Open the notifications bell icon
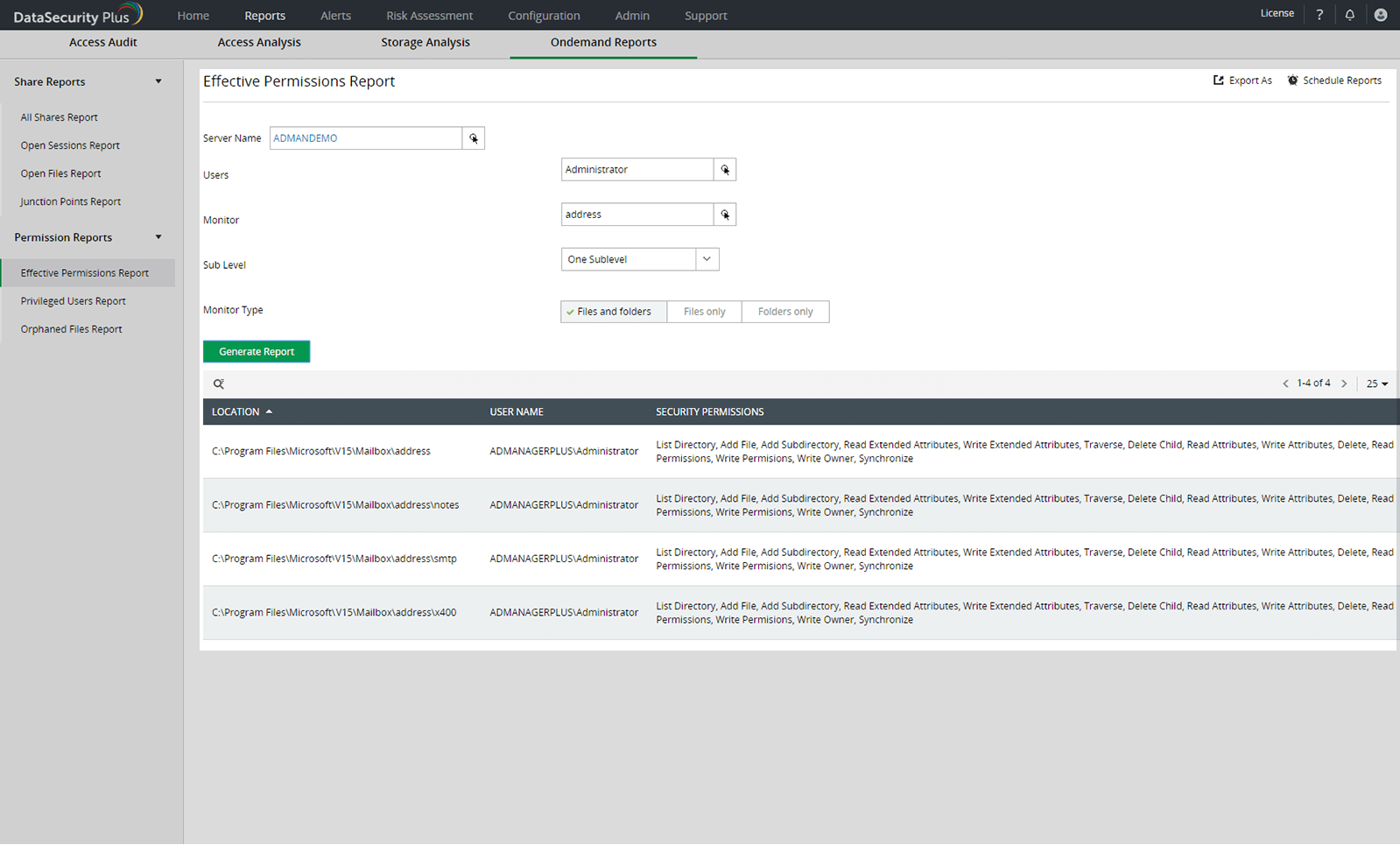This screenshot has width=1400, height=845. pyautogui.click(x=1350, y=15)
